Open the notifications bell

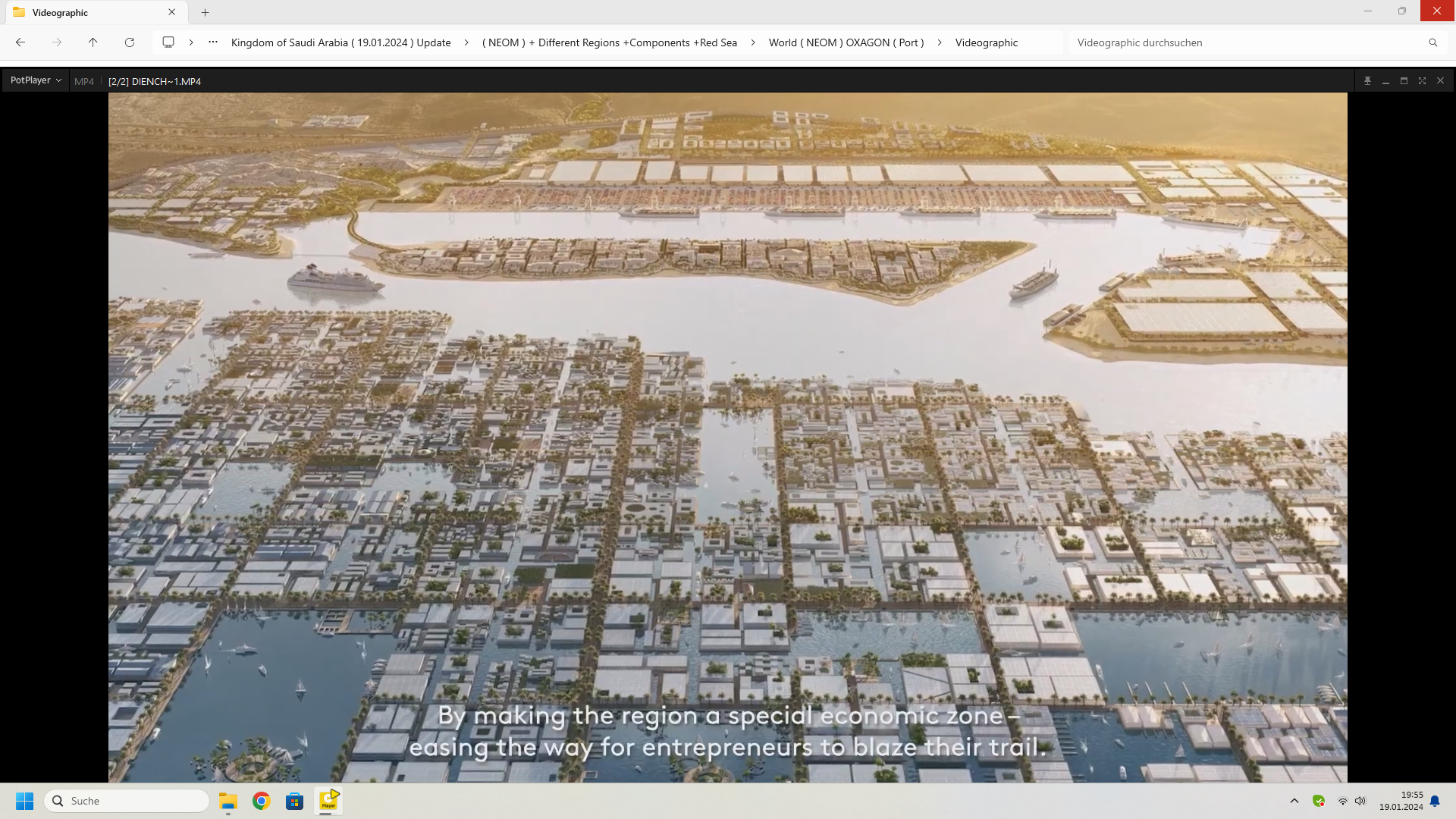point(1435,801)
